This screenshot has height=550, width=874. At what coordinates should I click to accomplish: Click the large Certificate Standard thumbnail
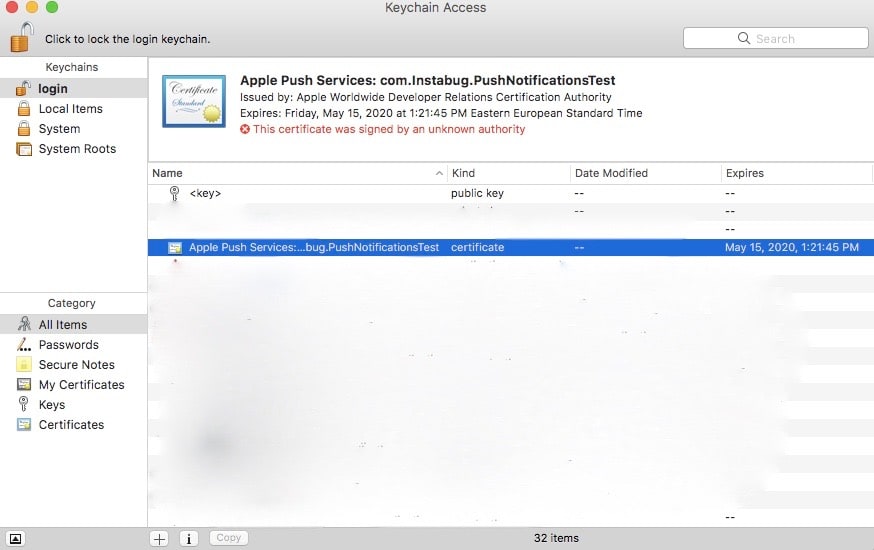pos(194,101)
